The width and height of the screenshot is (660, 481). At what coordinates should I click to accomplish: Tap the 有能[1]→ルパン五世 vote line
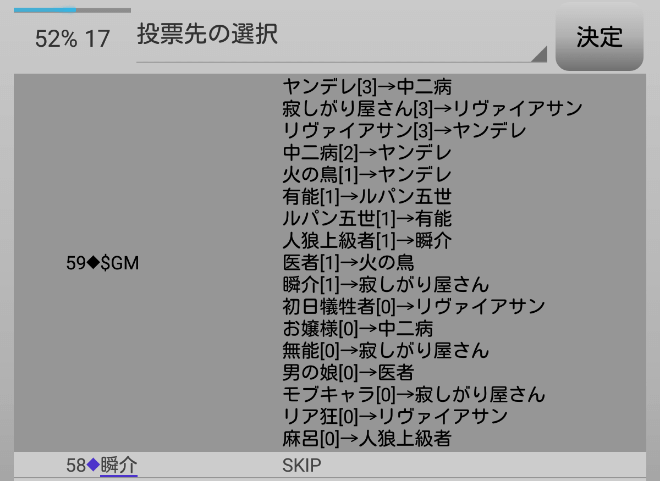[367, 197]
